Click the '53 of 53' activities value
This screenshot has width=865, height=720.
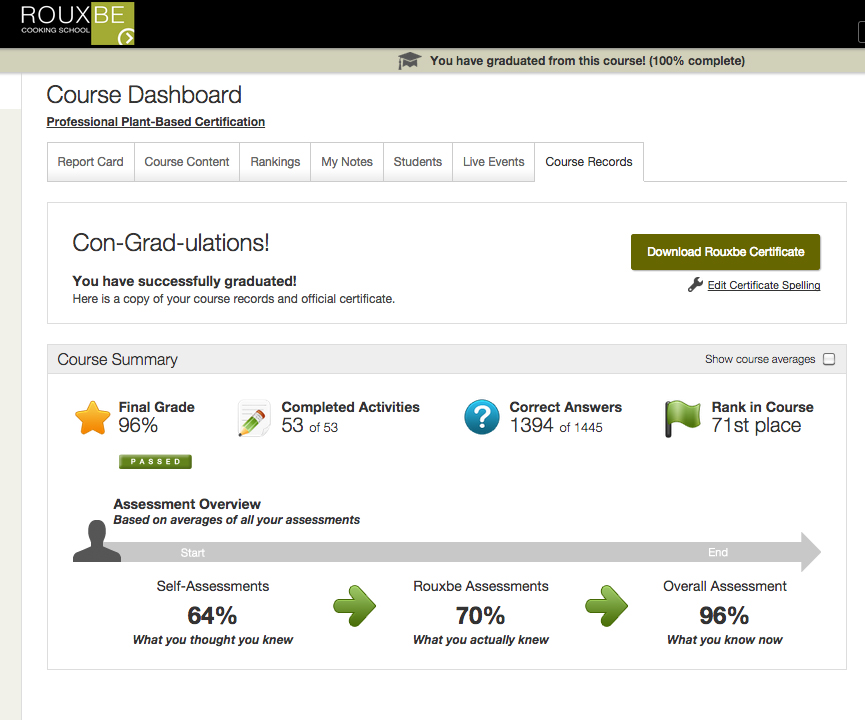pos(309,426)
